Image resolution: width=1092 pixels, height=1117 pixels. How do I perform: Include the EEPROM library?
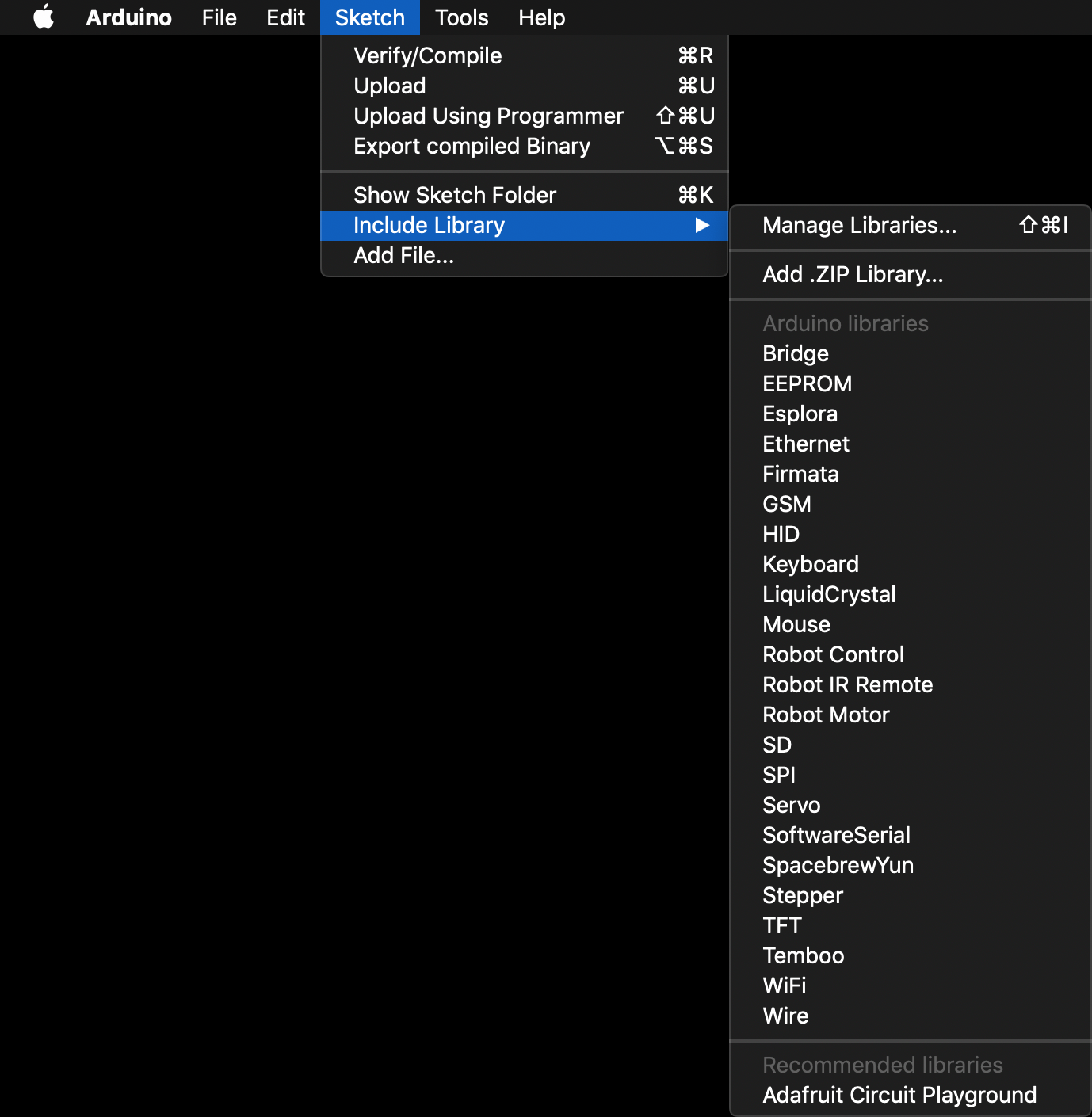[807, 384]
